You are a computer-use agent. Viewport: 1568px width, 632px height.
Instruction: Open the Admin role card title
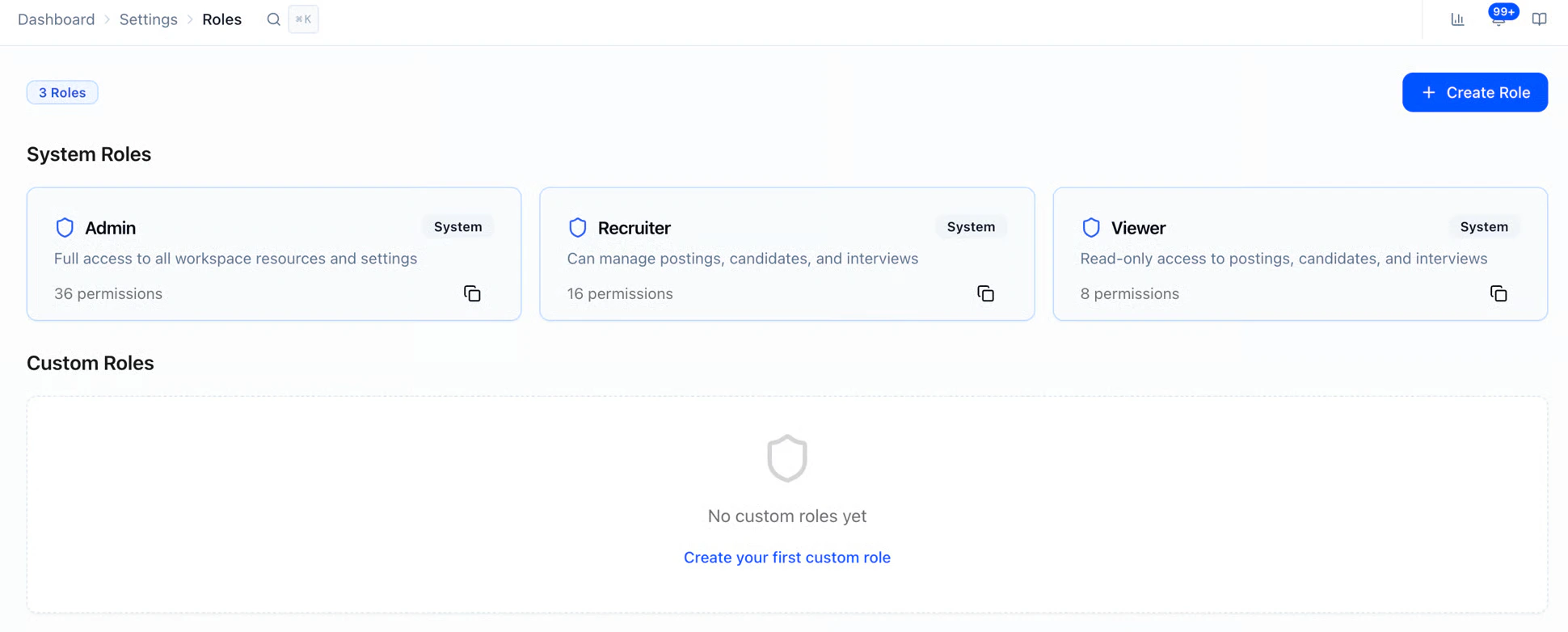pos(111,228)
